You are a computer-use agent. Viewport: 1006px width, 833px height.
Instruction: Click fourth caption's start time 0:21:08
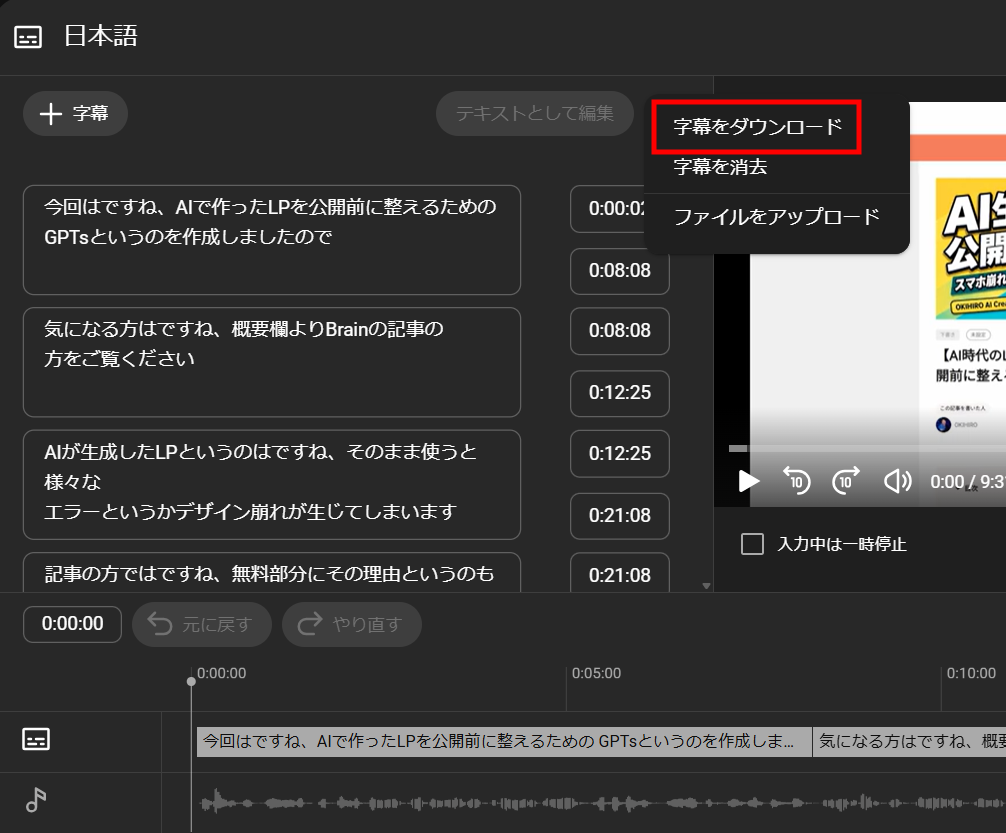[x=620, y=573]
